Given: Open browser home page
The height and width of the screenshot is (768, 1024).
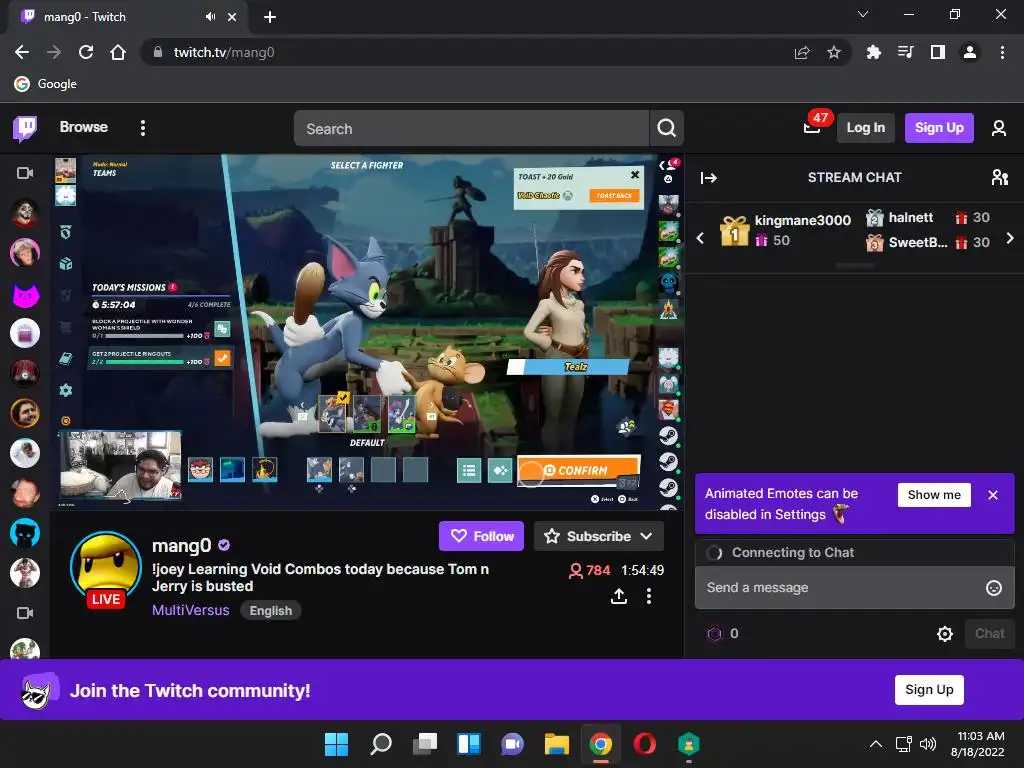Looking at the screenshot, I should point(118,52).
